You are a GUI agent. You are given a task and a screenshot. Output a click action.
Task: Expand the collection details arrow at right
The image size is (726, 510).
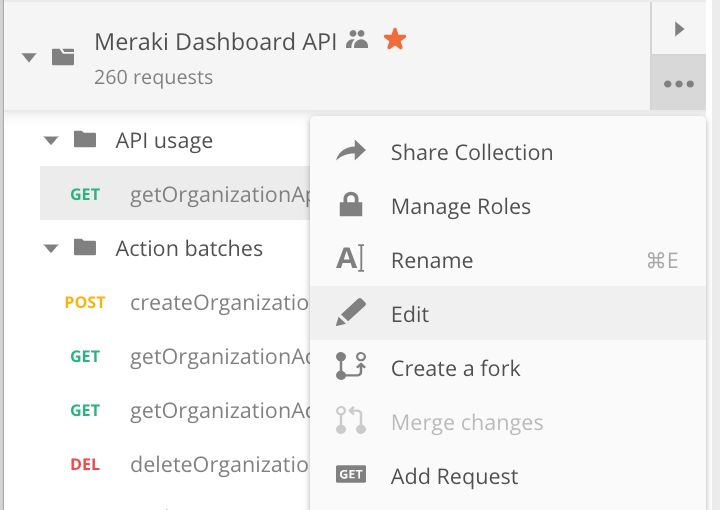[x=679, y=29]
